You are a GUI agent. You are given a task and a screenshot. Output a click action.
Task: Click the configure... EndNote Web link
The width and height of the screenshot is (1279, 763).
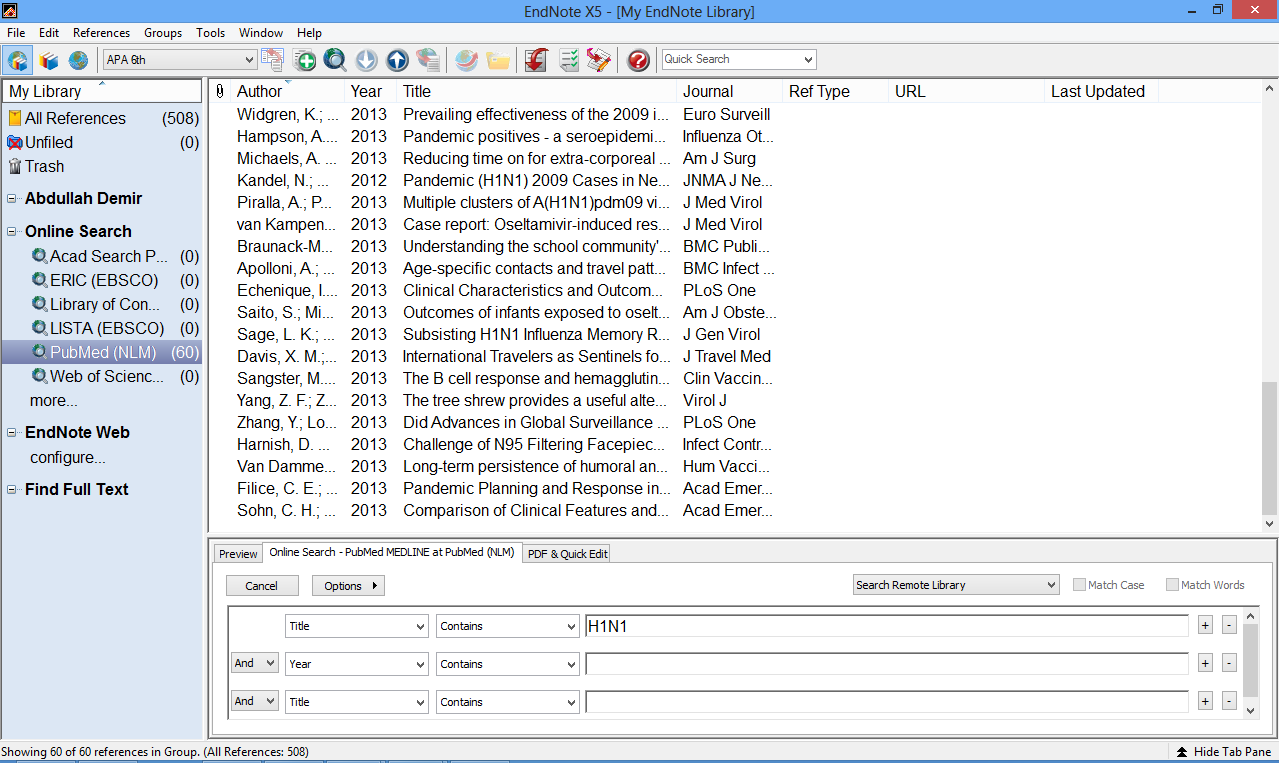tap(68, 458)
